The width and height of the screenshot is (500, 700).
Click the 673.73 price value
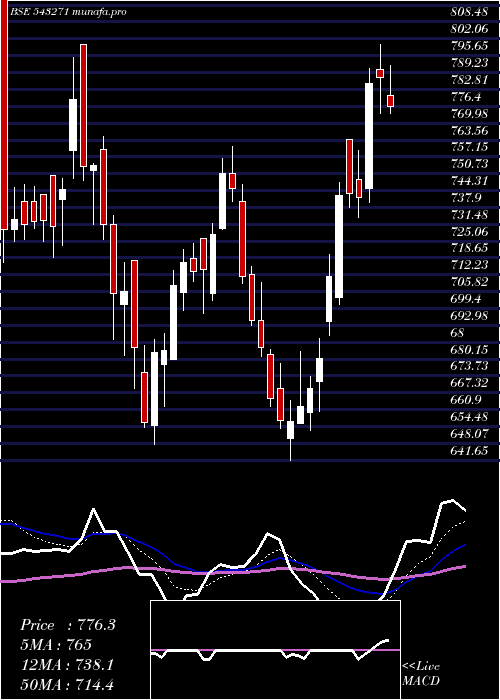[x=469, y=366]
